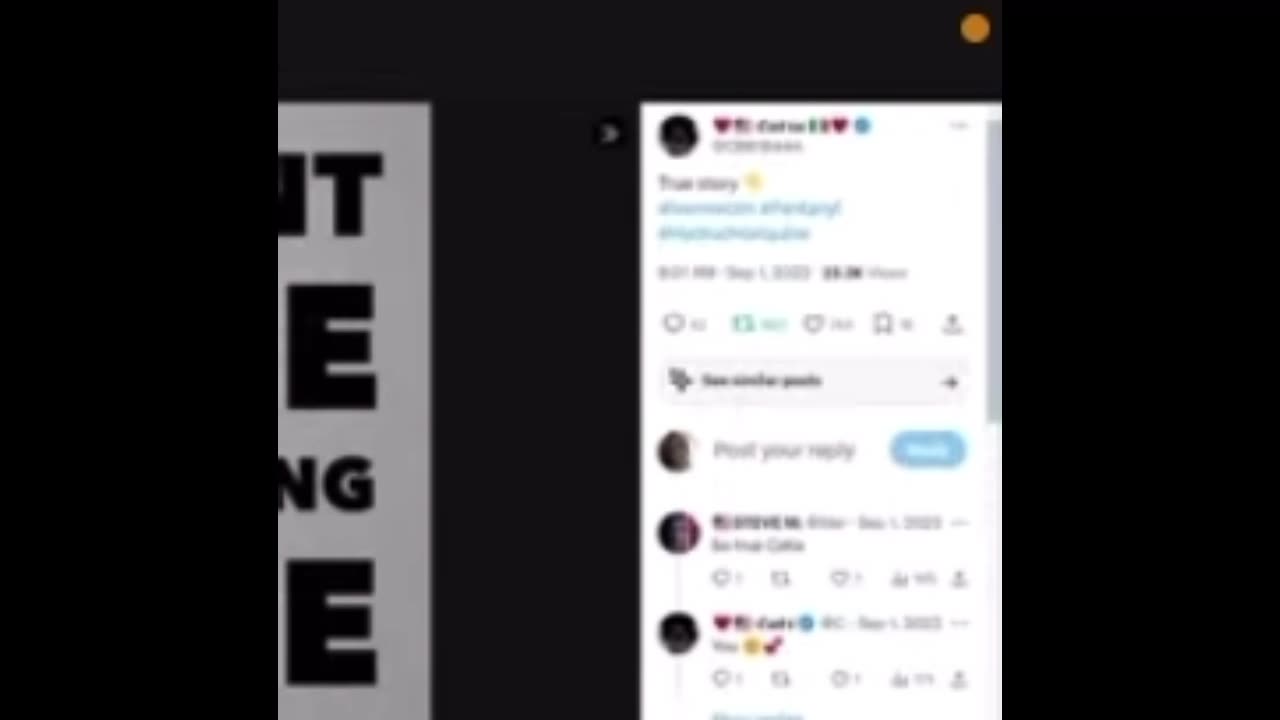Click the share icon on the main post
This screenshot has height=720, width=1280.
(952, 323)
